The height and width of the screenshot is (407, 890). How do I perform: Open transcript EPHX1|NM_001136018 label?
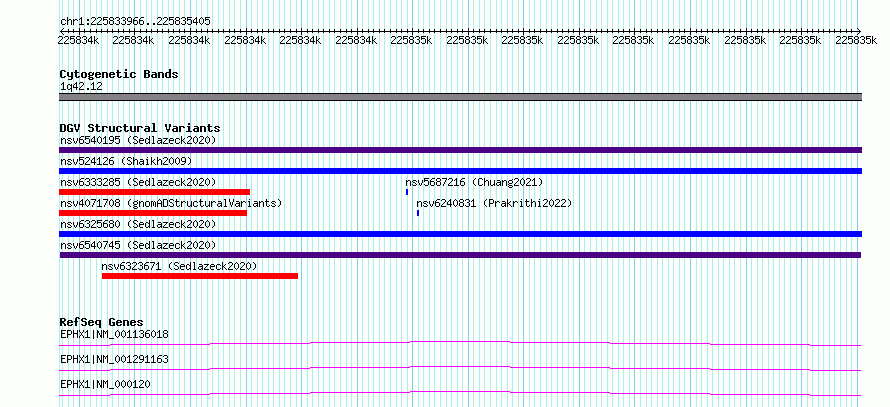pyautogui.click(x=114, y=334)
